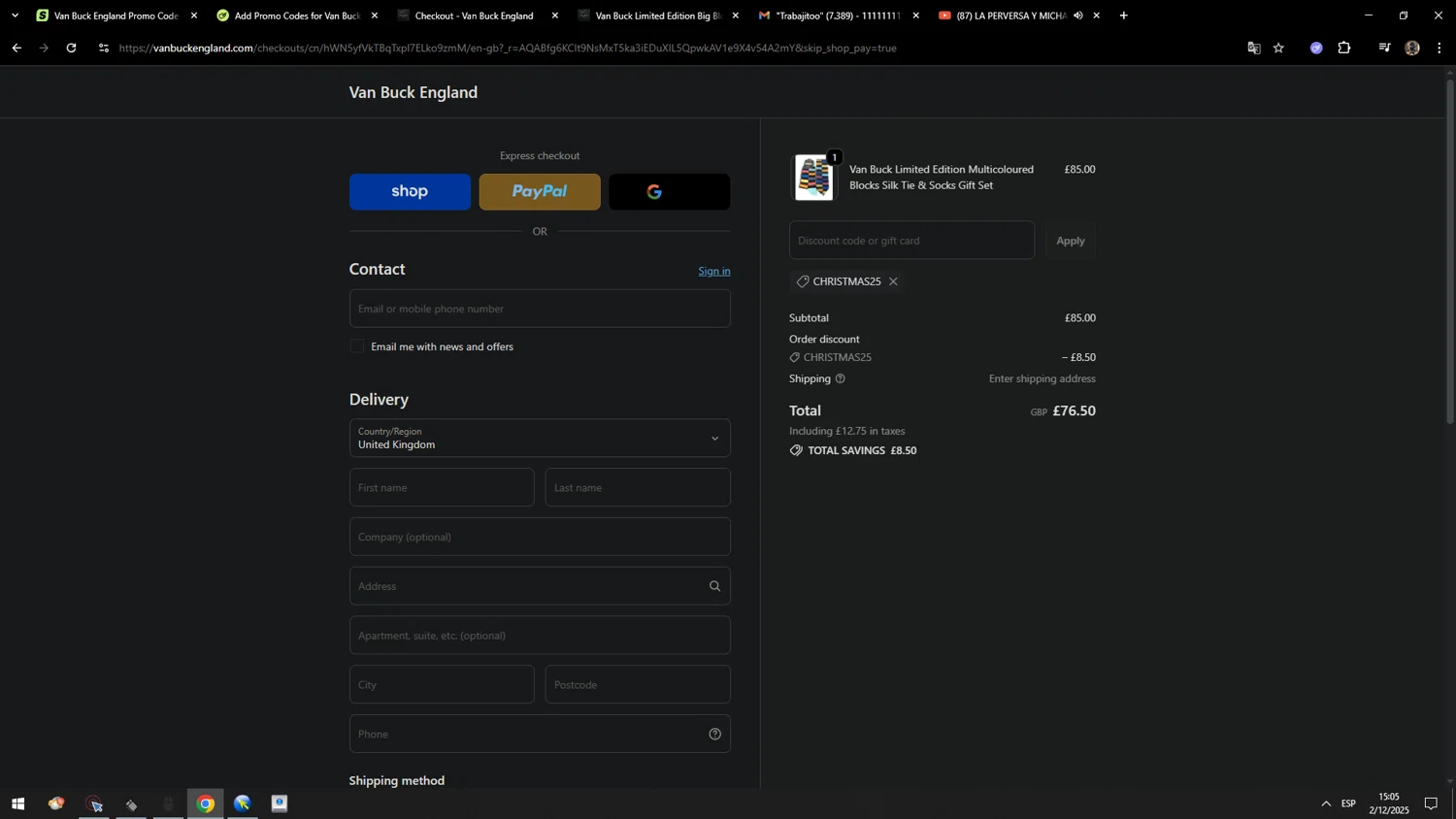Bookmark this page with the star
The image size is (1456, 819).
1279,48
